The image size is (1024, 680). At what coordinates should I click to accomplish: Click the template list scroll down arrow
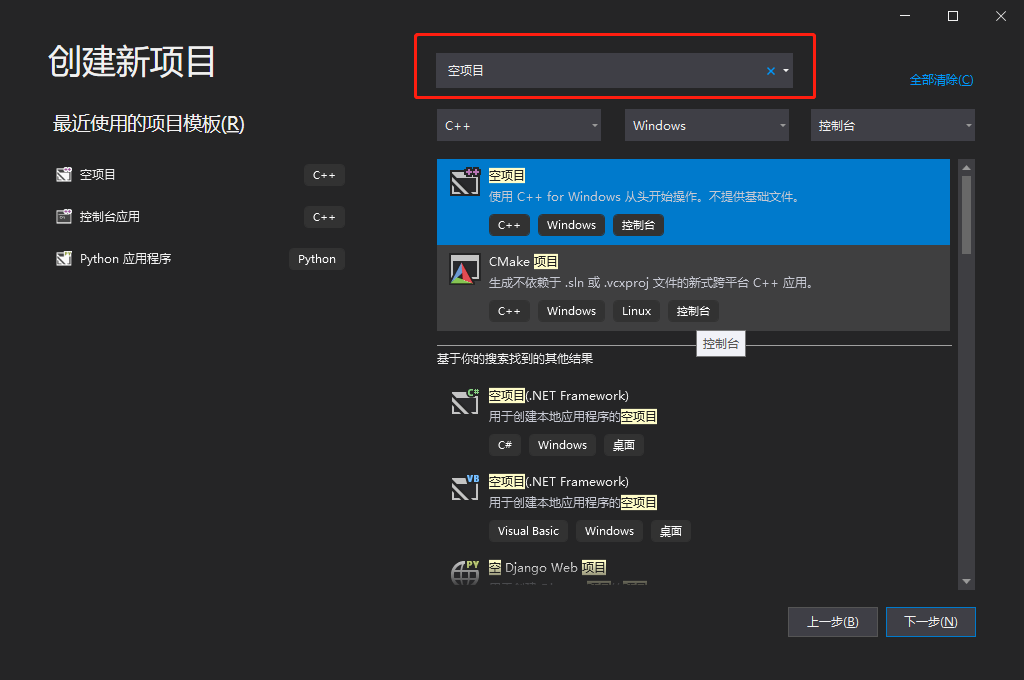[x=967, y=581]
